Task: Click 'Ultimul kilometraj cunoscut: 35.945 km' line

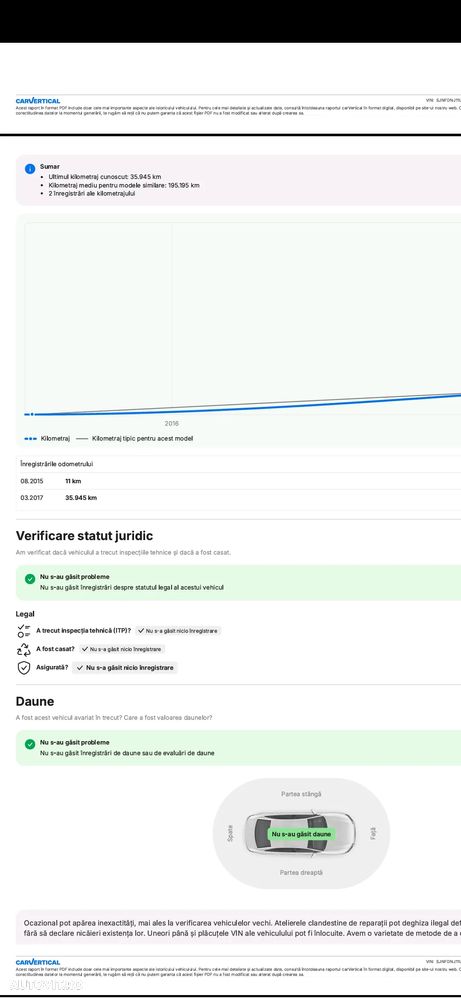Action: tap(104, 176)
